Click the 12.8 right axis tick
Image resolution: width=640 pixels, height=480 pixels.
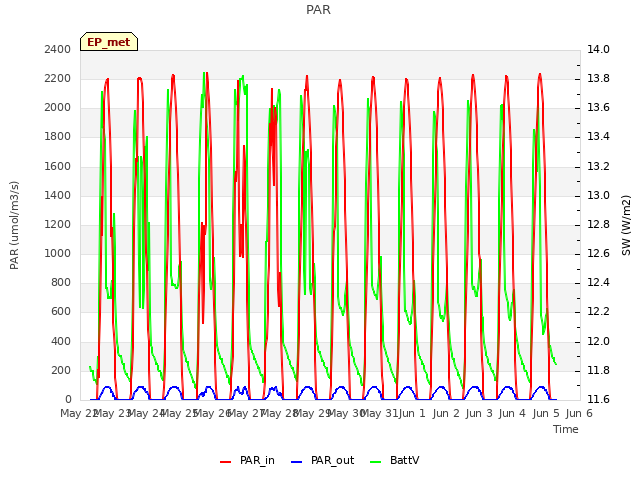pyautogui.click(x=598, y=224)
